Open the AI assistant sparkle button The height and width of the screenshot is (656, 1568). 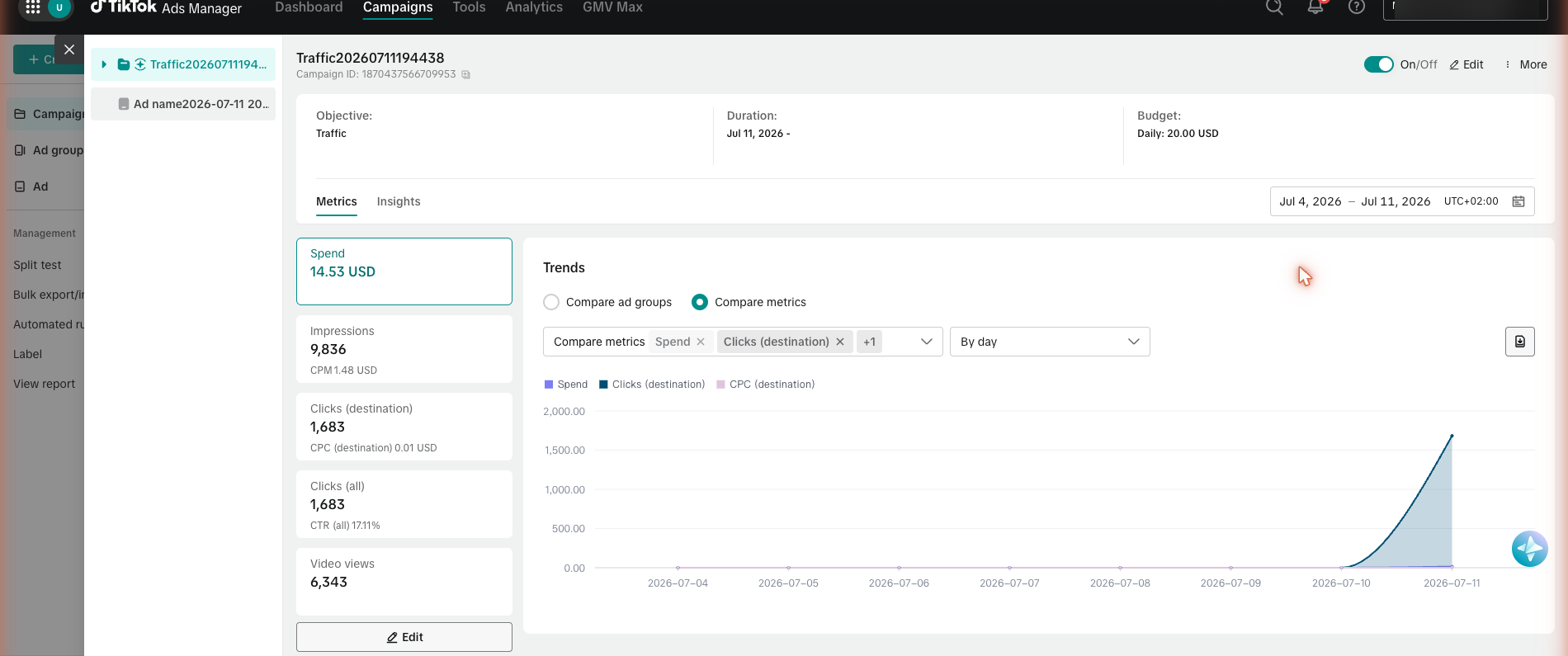pyautogui.click(x=1529, y=549)
